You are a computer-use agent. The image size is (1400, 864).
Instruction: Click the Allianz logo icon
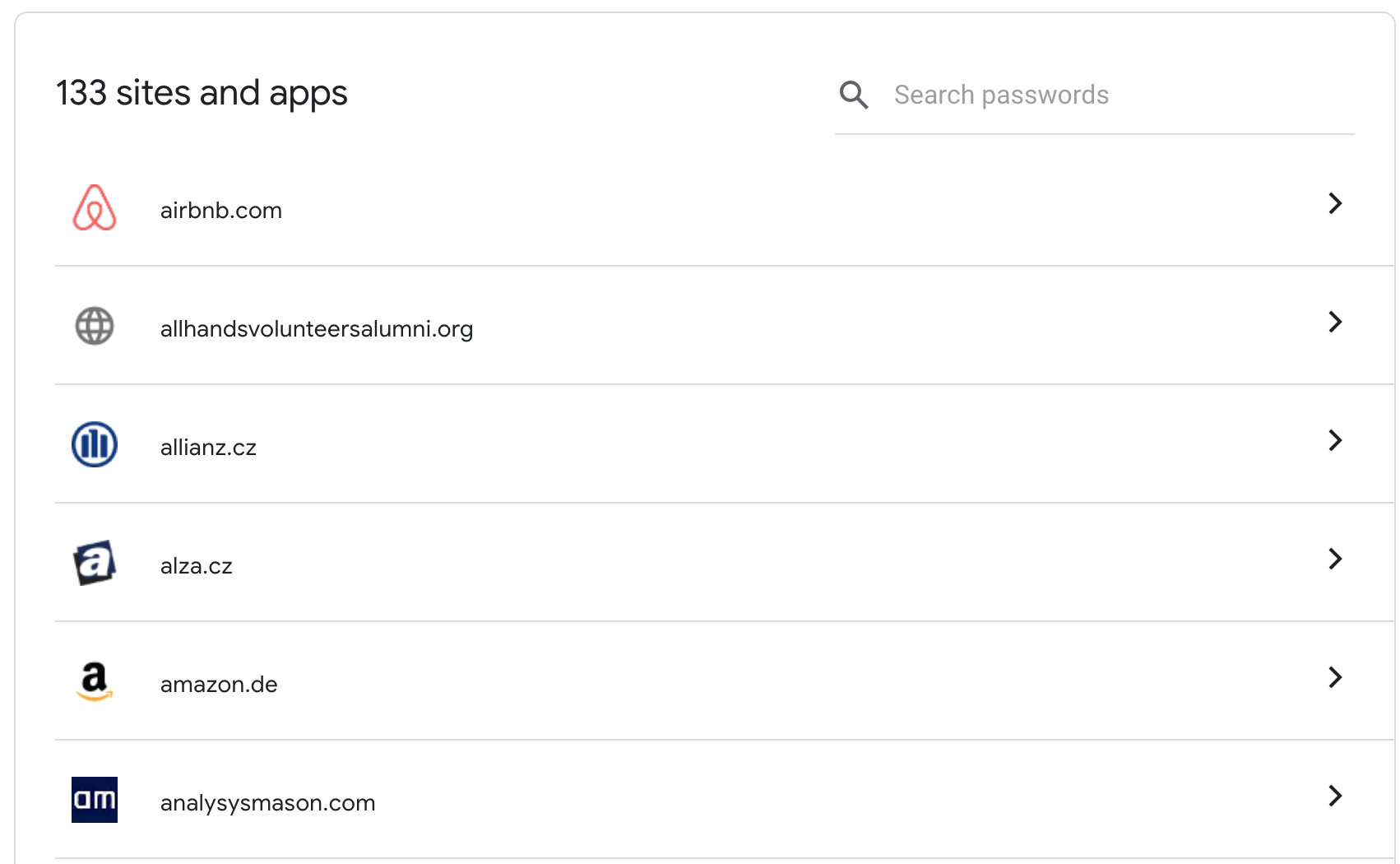(x=95, y=444)
